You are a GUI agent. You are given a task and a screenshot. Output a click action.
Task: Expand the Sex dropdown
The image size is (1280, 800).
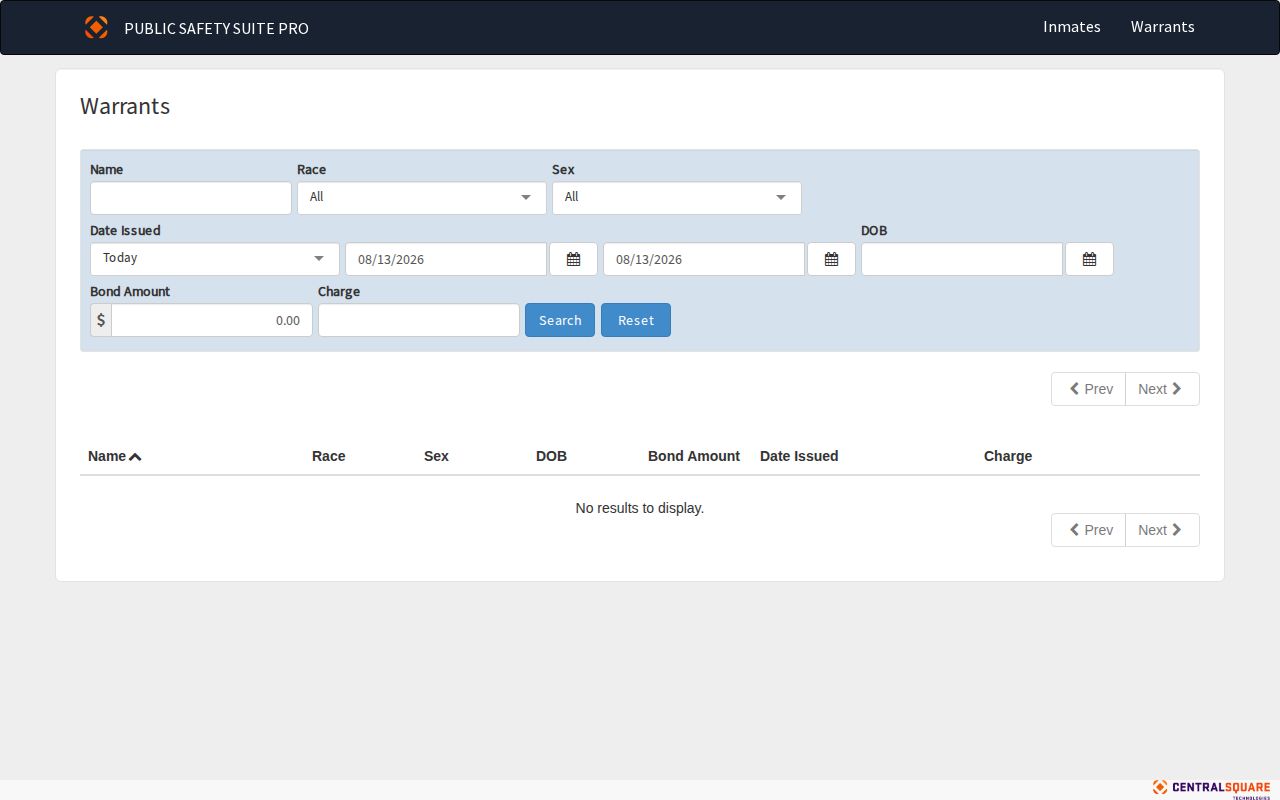[677, 198]
